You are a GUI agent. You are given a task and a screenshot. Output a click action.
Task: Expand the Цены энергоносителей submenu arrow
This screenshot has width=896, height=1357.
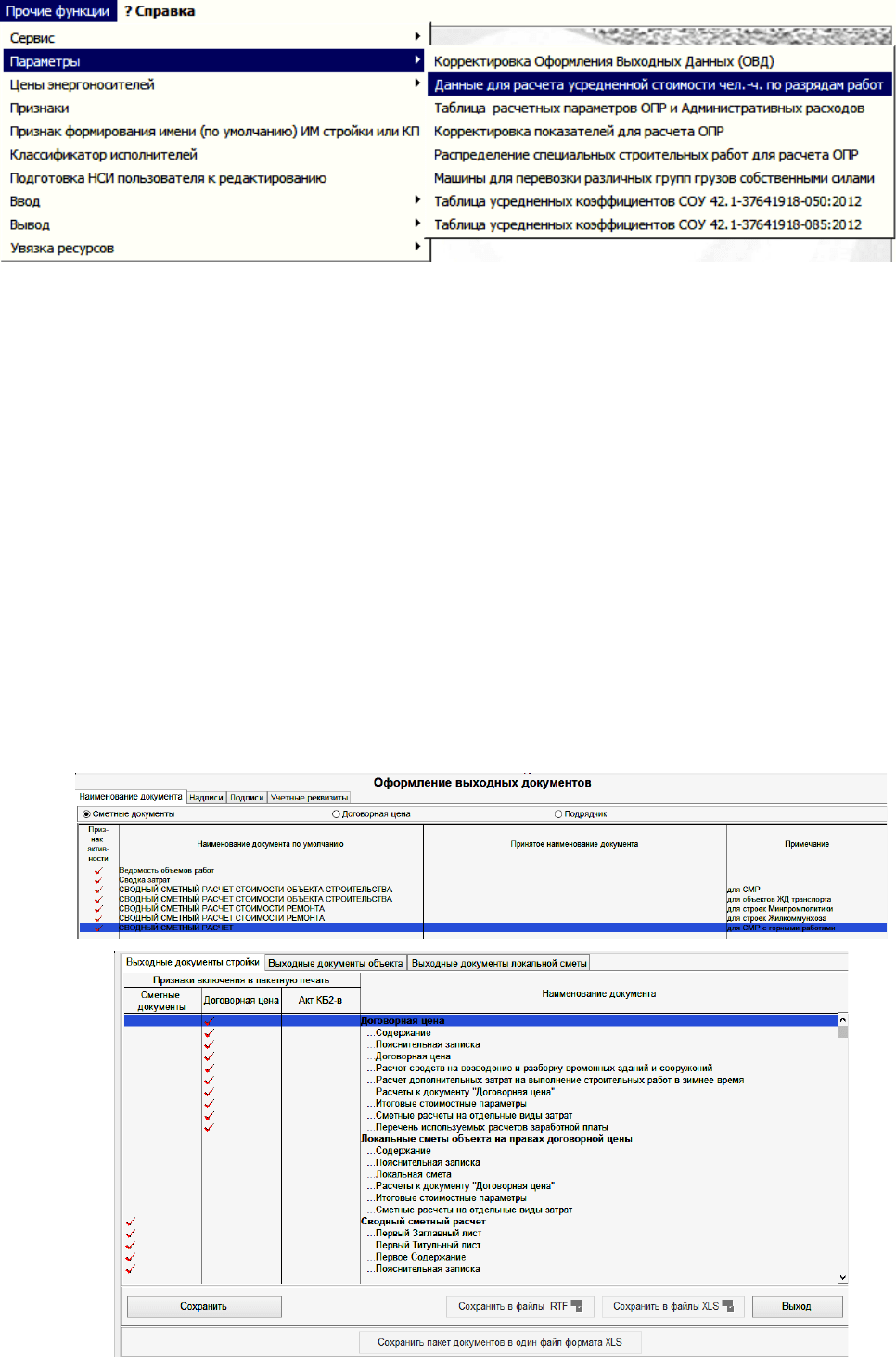click(x=418, y=83)
